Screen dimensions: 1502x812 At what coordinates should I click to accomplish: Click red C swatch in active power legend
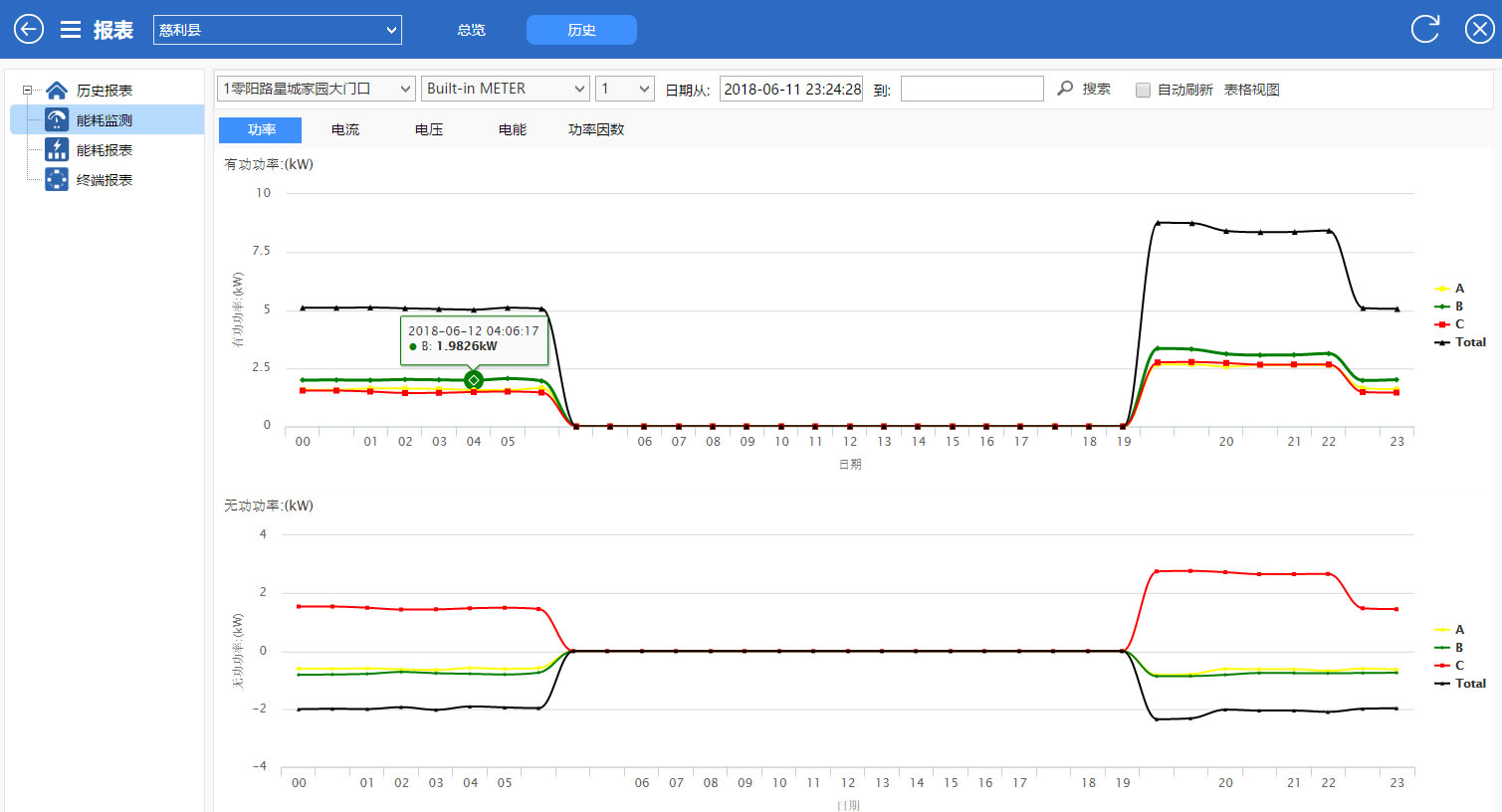[x=1441, y=324]
